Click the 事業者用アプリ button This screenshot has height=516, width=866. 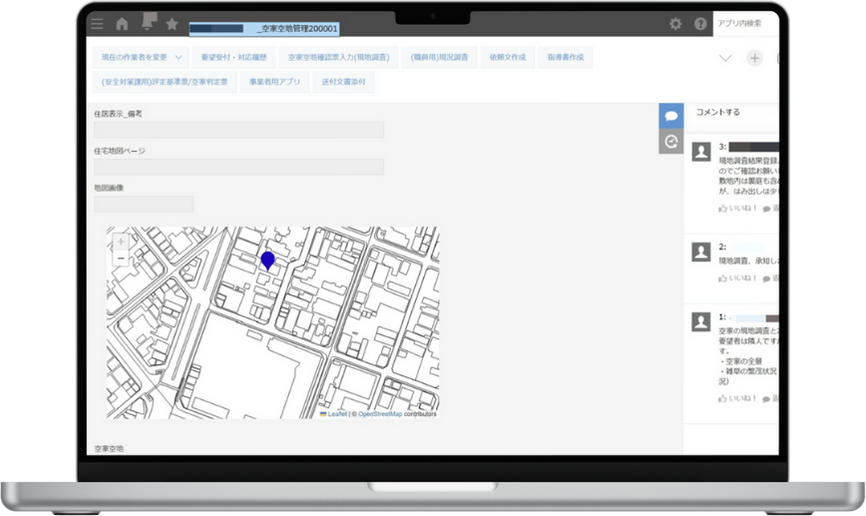pyautogui.click(x=274, y=82)
